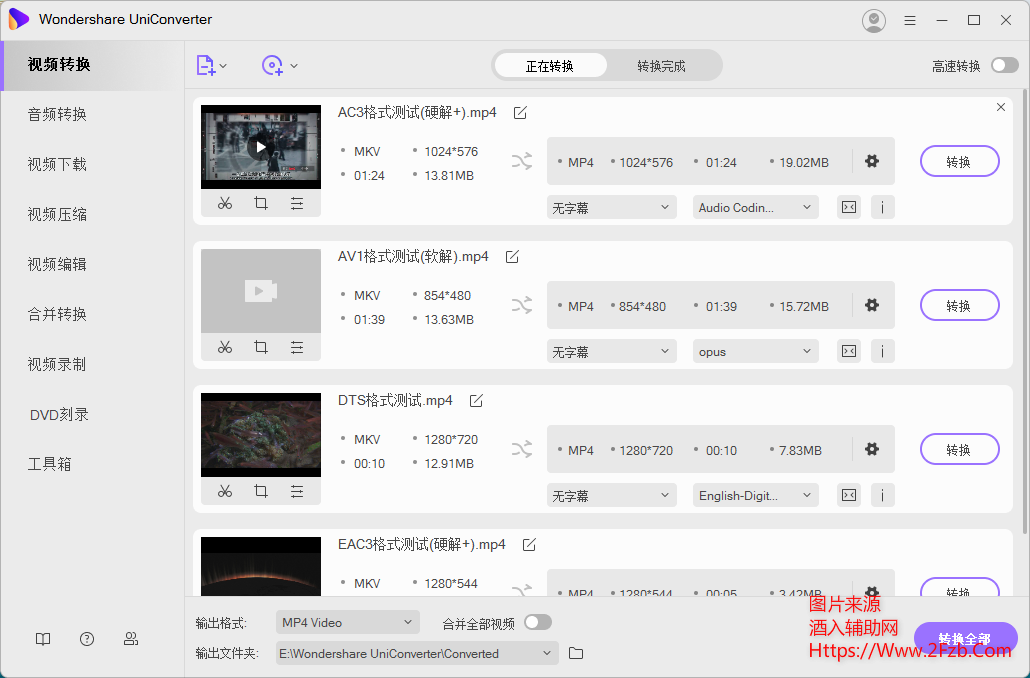The width and height of the screenshot is (1030, 678).
Task: Enable 合并全部视频 merge toggle
Action: [538, 622]
